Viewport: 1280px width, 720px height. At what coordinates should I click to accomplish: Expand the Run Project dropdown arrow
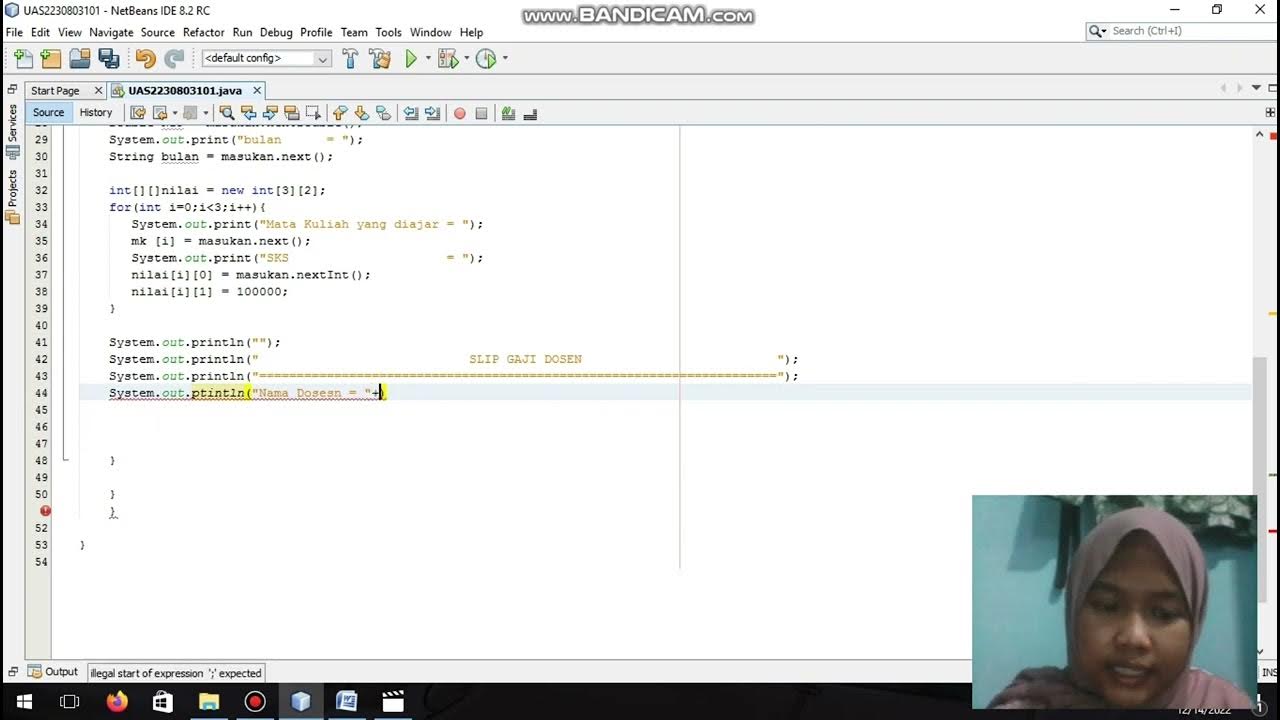tap(428, 58)
